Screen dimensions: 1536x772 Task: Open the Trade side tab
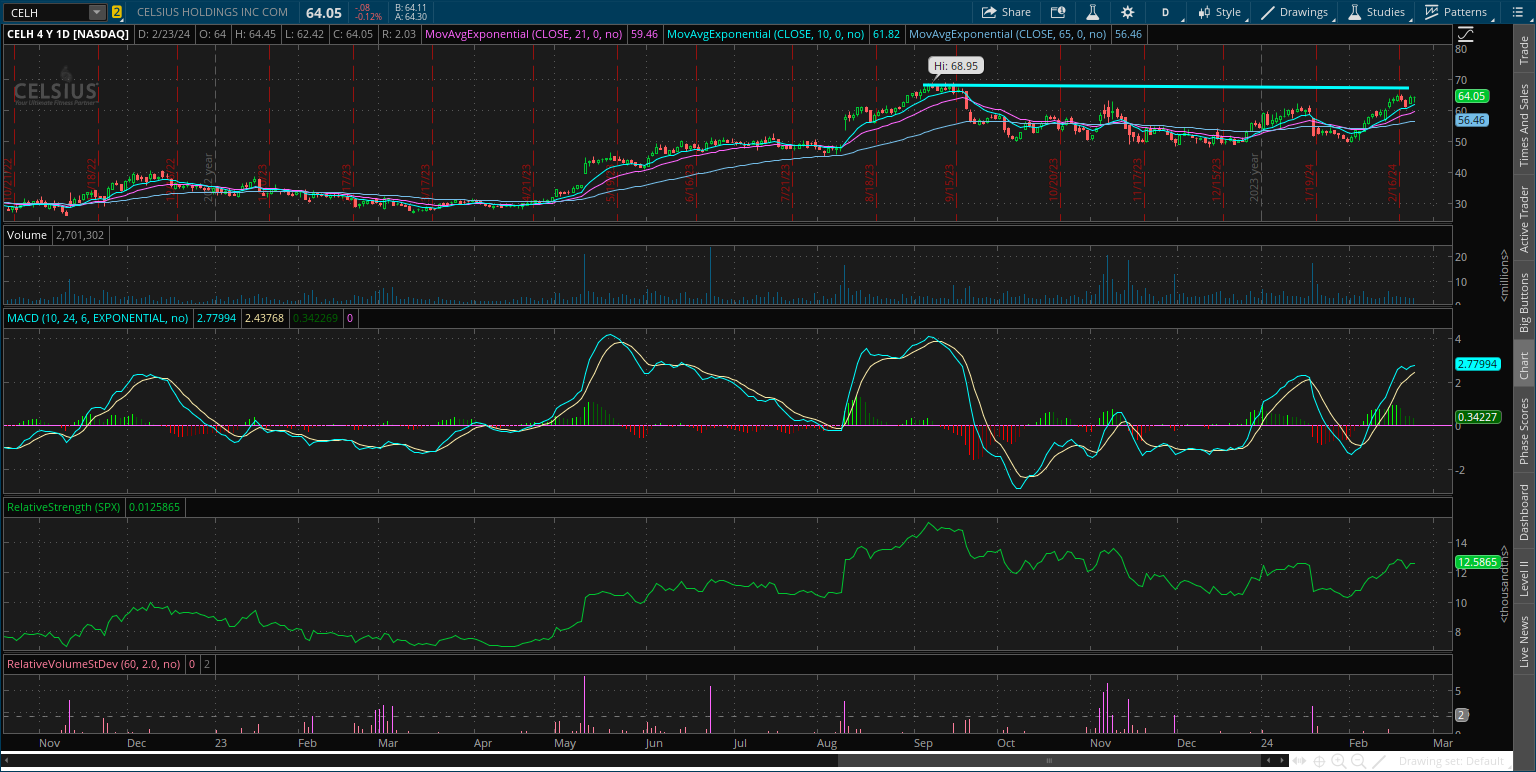tap(1523, 50)
